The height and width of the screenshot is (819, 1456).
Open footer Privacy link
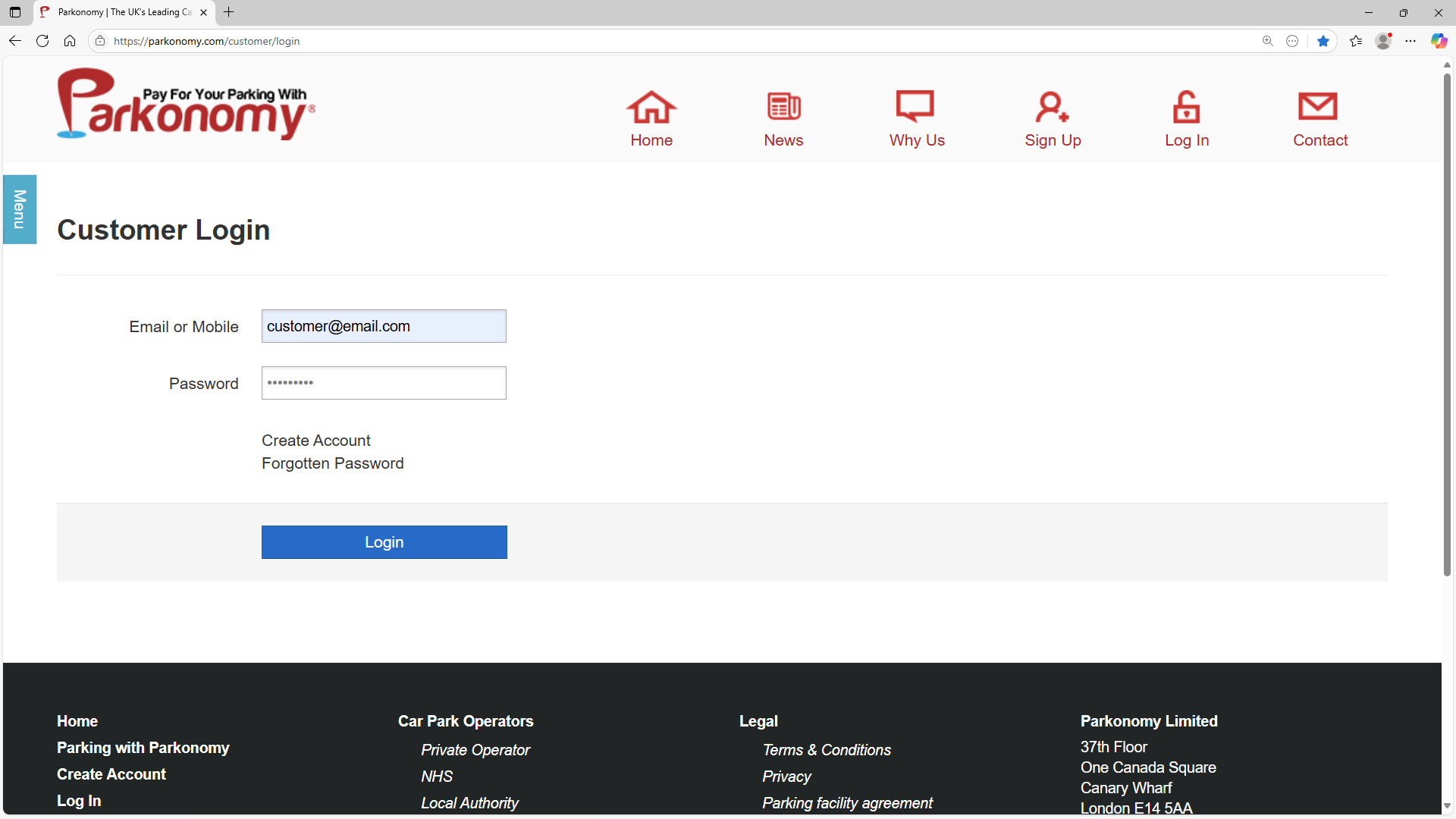[786, 777]
